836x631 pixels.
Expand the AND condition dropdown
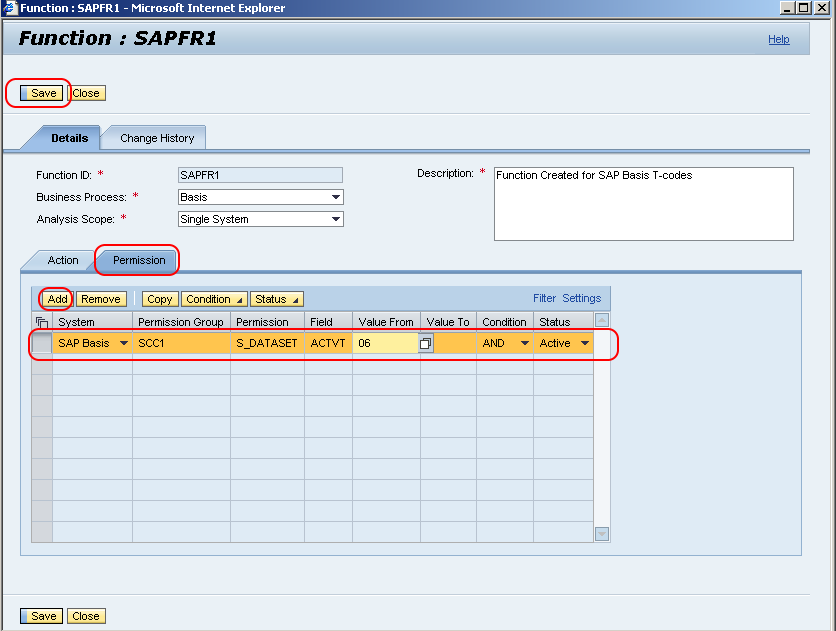[x=525, y=343]
